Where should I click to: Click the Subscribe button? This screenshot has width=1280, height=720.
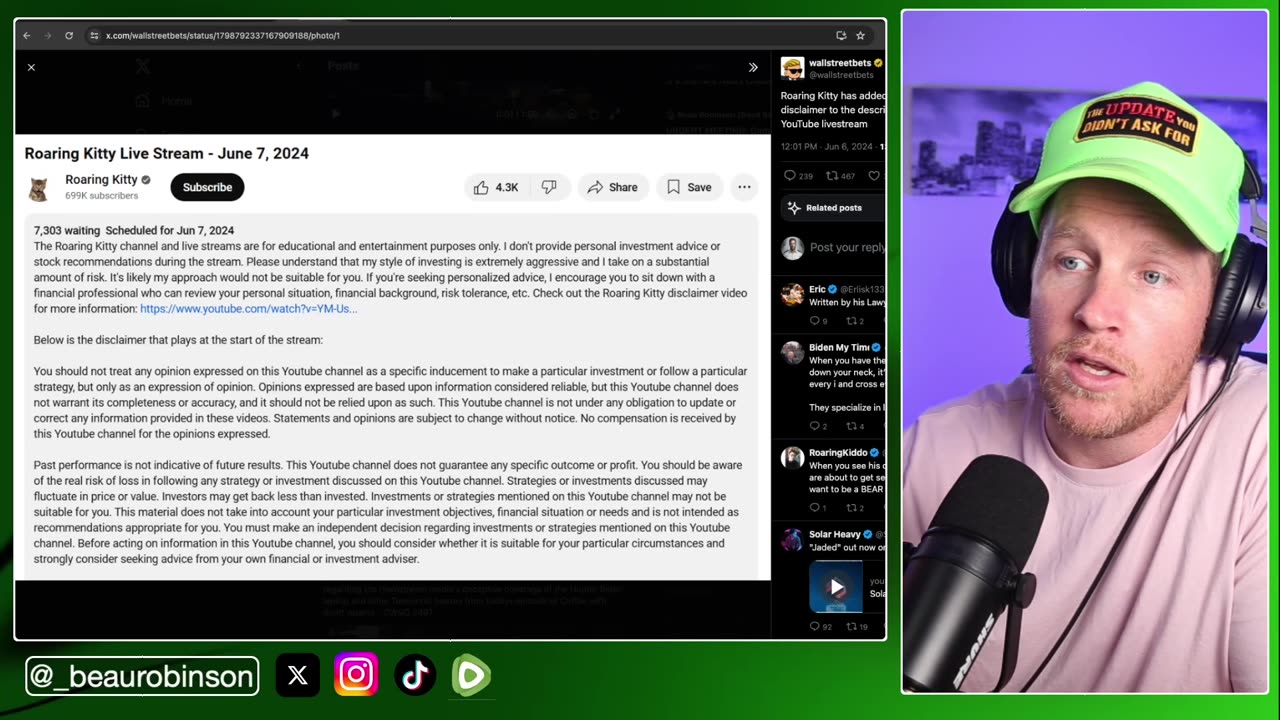(x=207, y=187)
